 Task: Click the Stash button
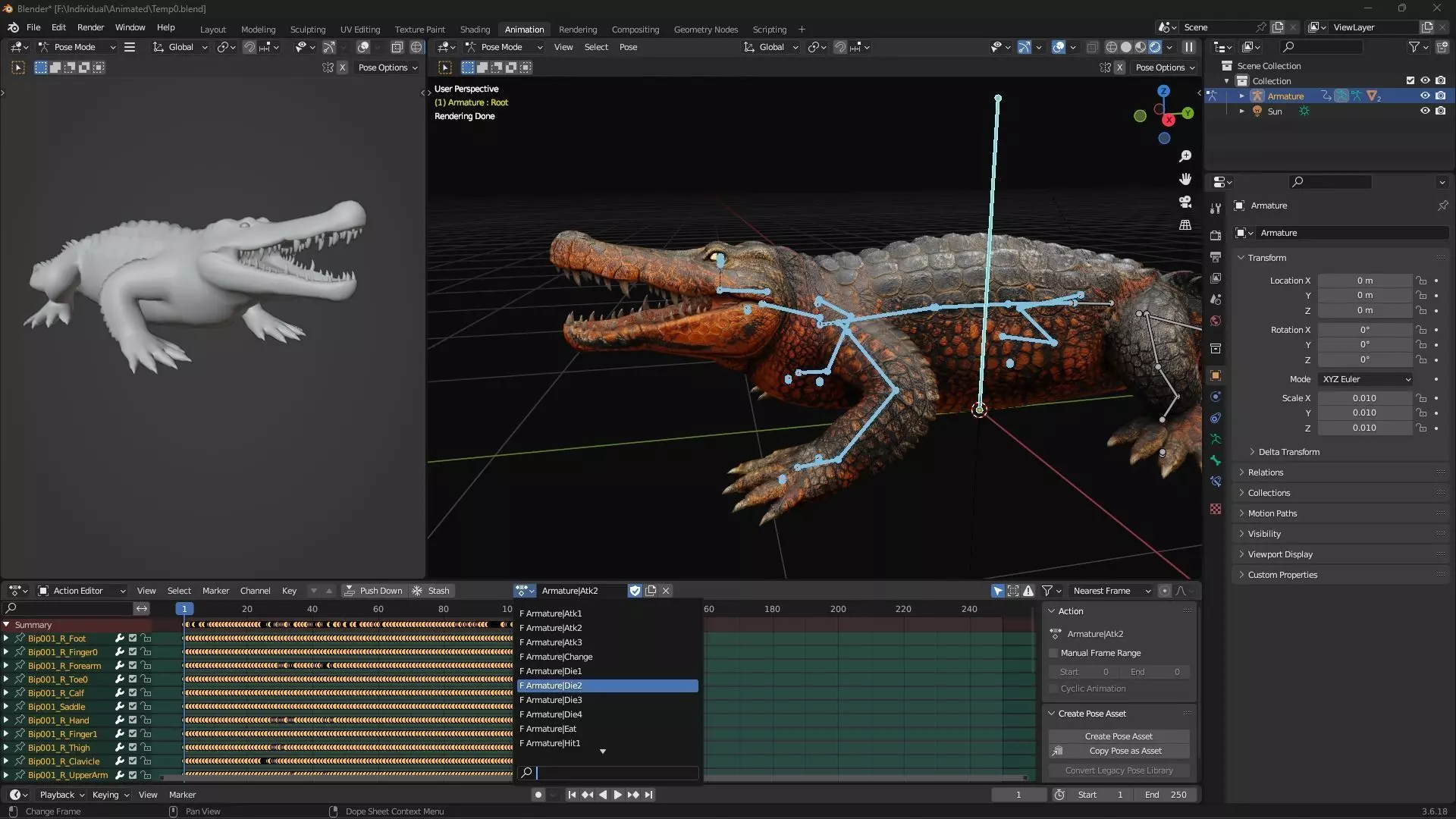[431, 591]
